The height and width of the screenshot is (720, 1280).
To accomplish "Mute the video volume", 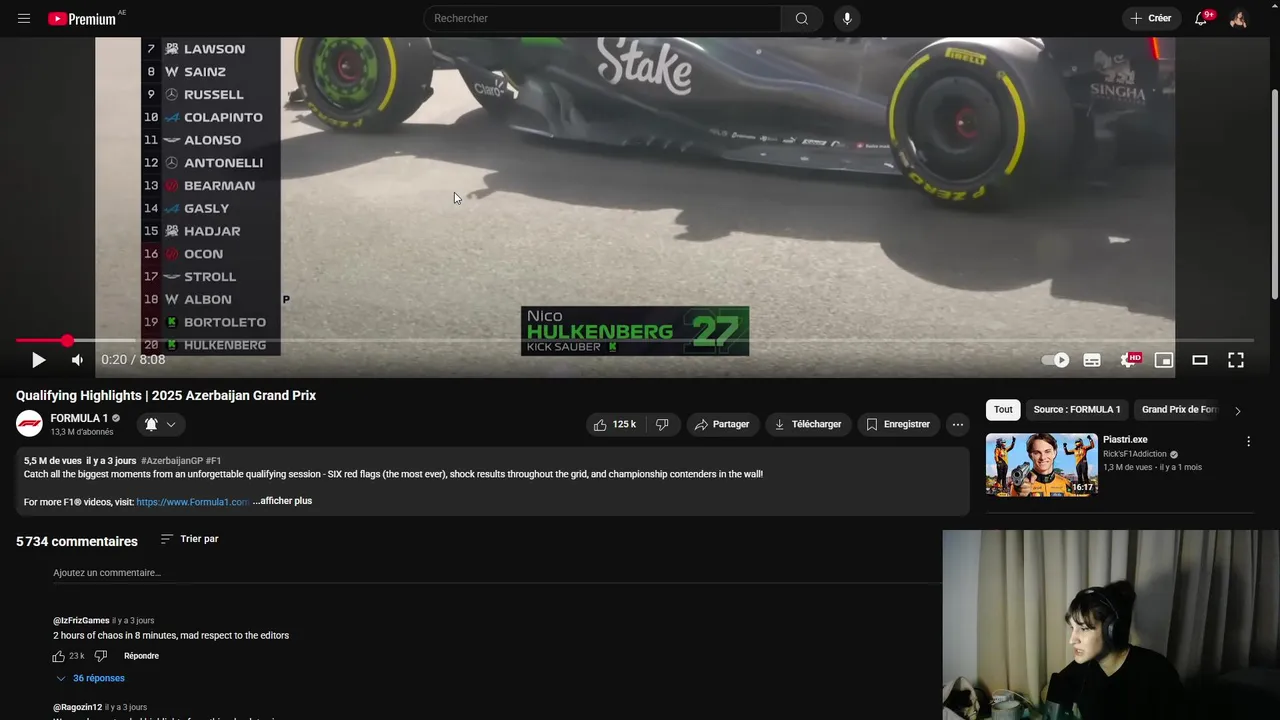I will coord(77,360).
